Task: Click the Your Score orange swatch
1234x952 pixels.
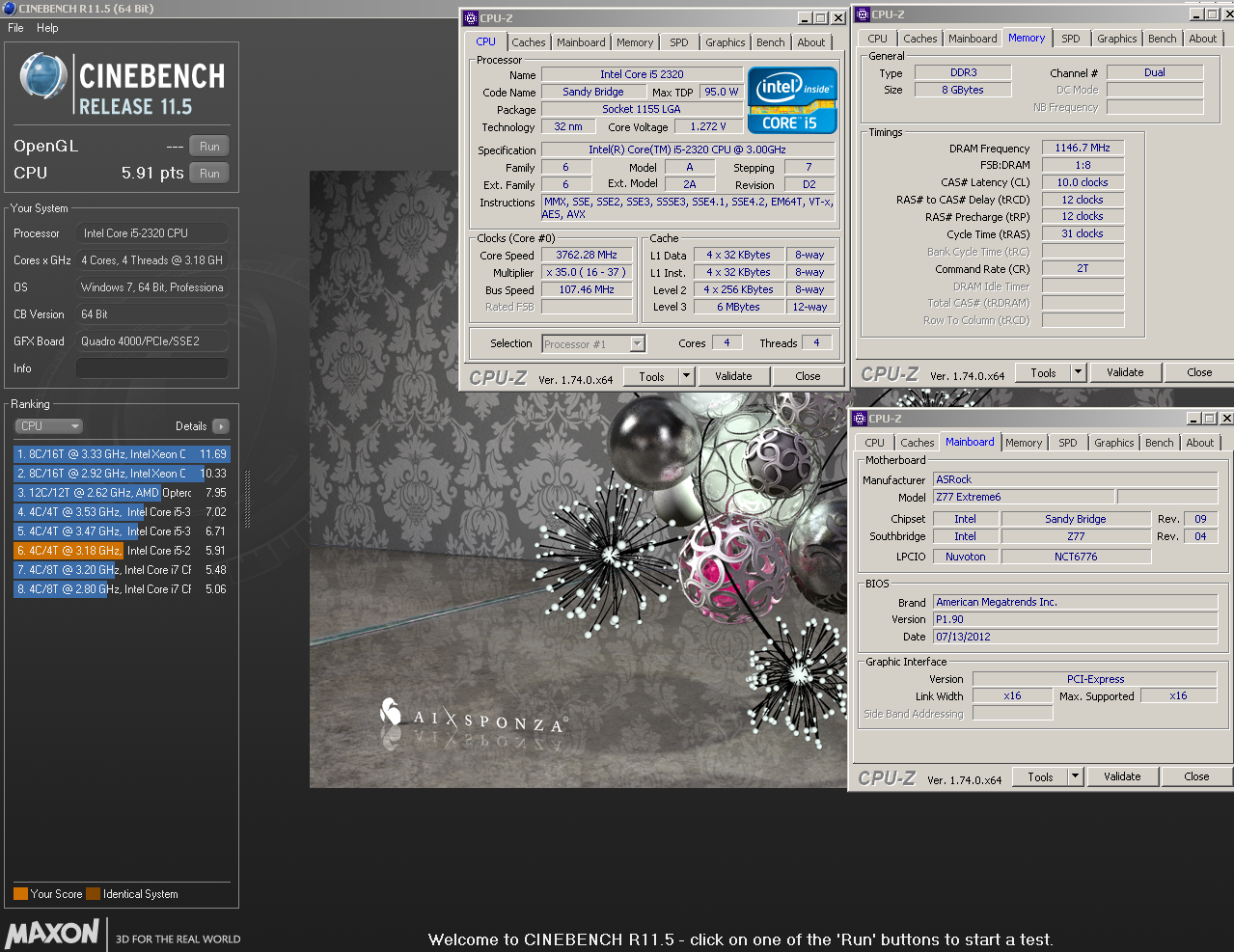Action: [x=20, y=894]
